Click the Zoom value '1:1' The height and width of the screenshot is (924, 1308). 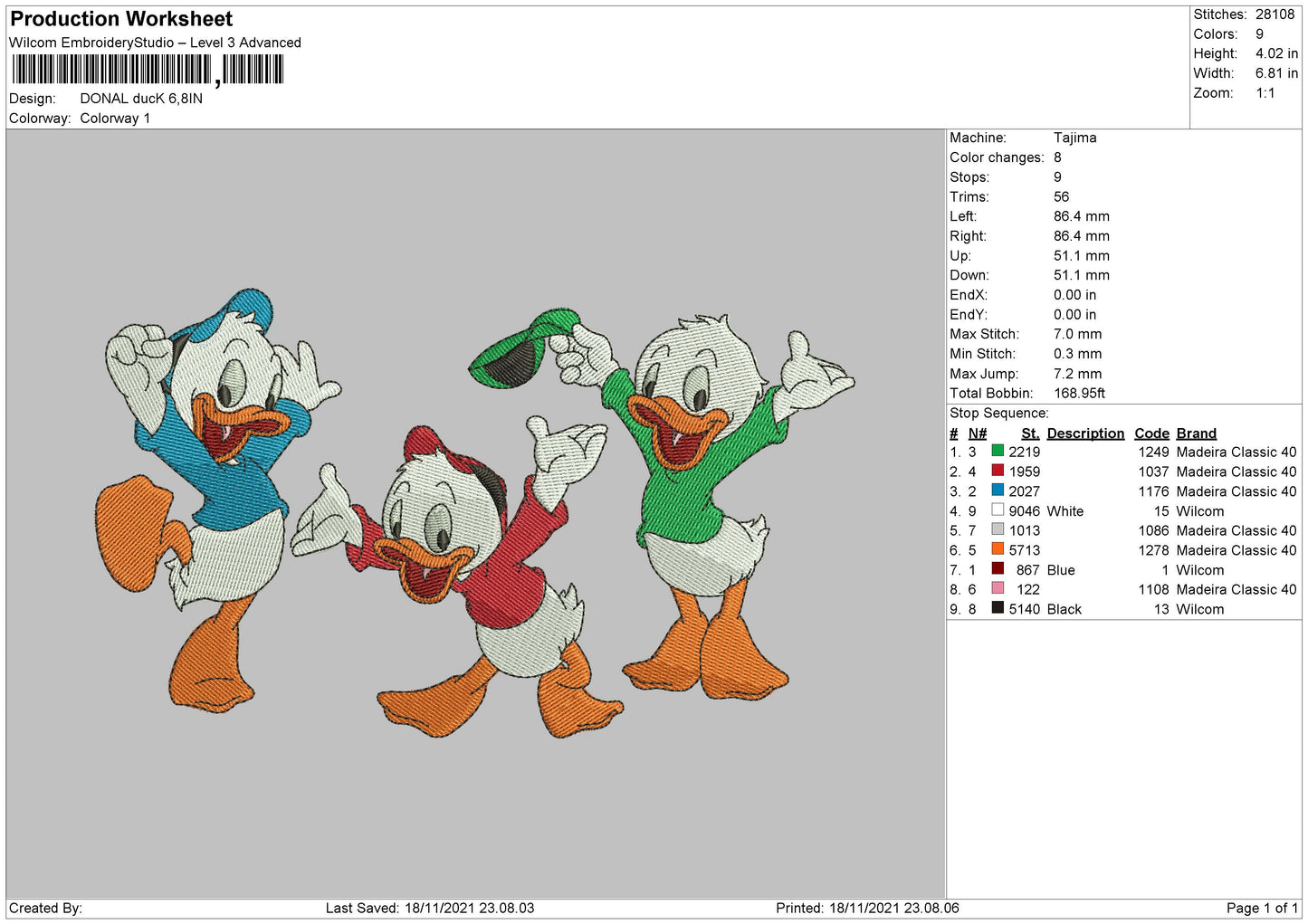click(1265, 93)
